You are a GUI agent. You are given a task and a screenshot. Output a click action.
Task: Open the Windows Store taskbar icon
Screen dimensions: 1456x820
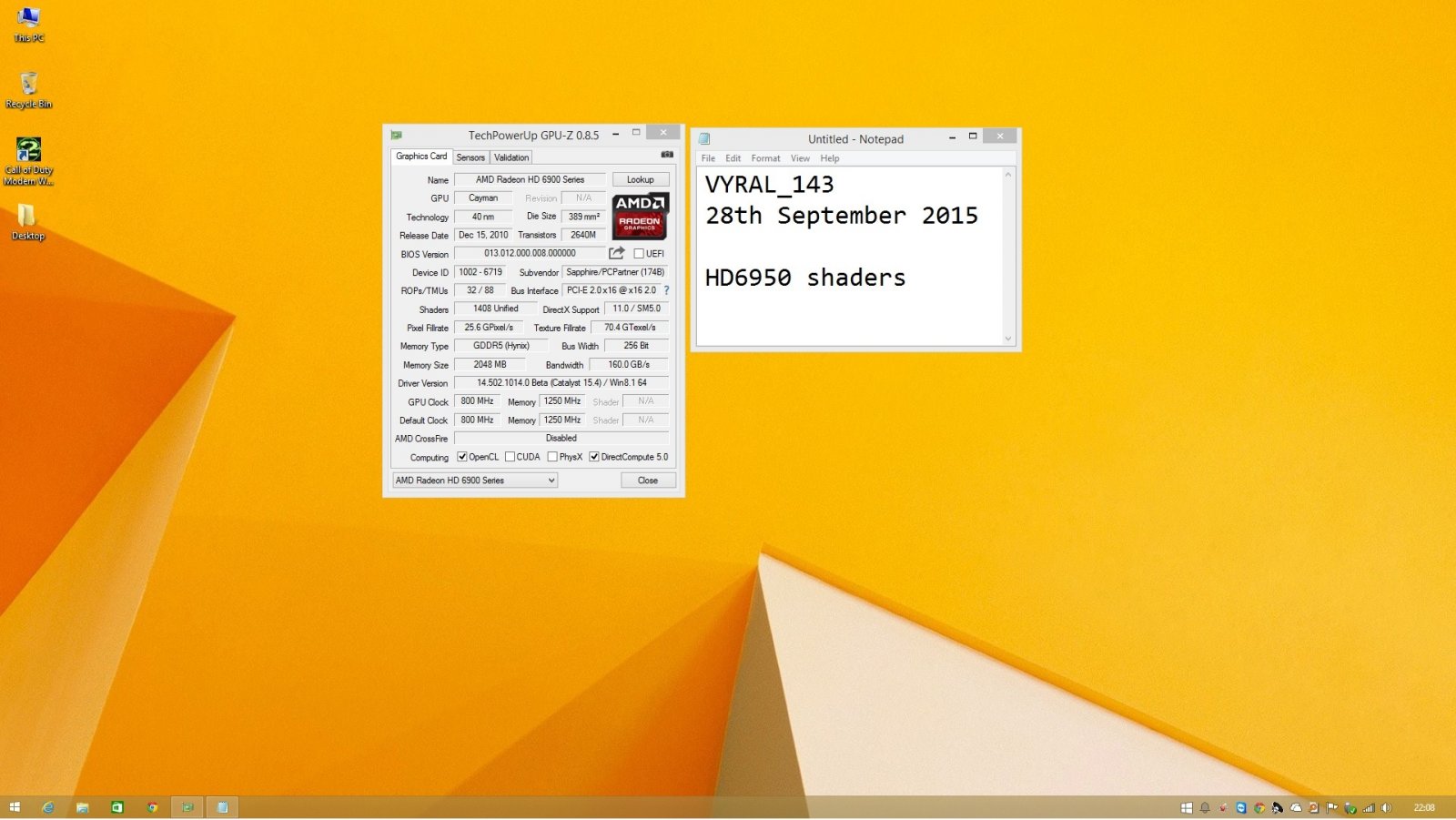point(116,806)
